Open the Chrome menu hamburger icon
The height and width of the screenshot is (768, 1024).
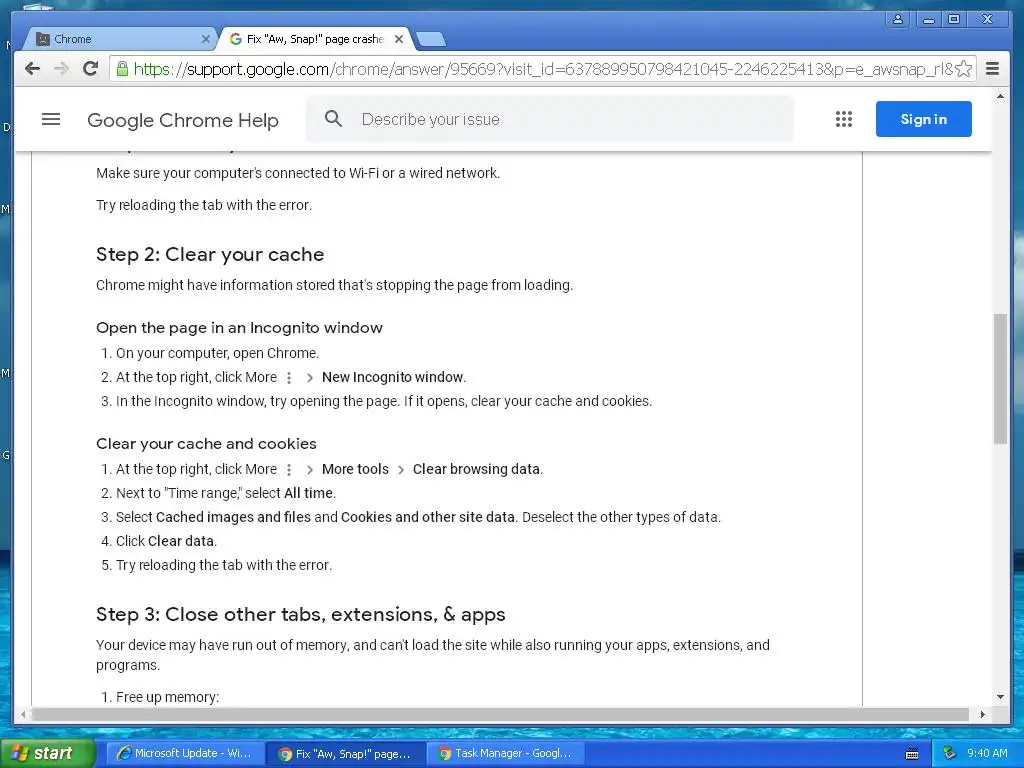(992, 69)
